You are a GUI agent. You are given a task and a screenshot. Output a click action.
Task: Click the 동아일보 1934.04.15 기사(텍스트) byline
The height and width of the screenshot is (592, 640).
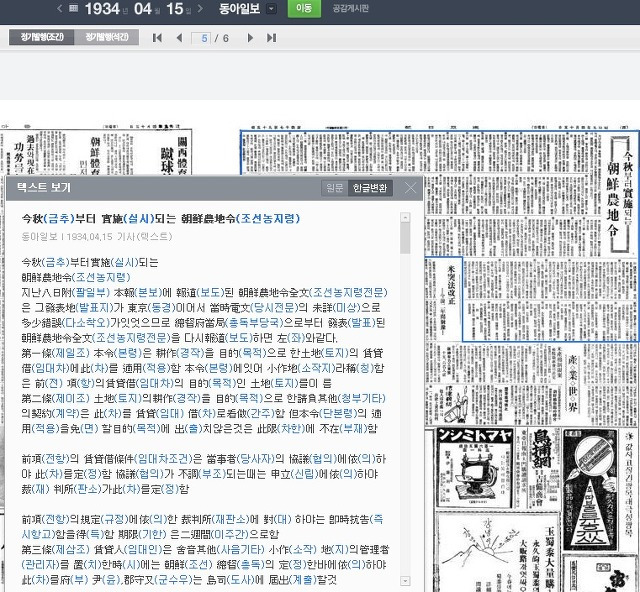click(x=97, y=237)
